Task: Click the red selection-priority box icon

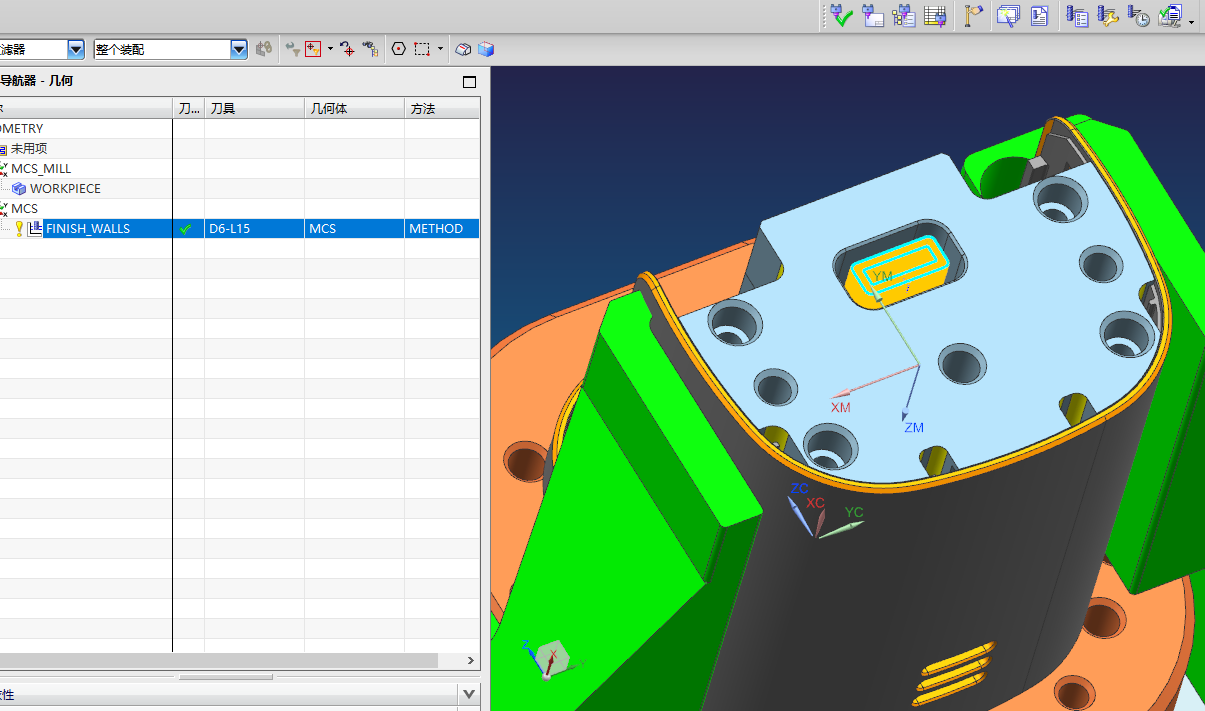Action: tap(314, 48)
